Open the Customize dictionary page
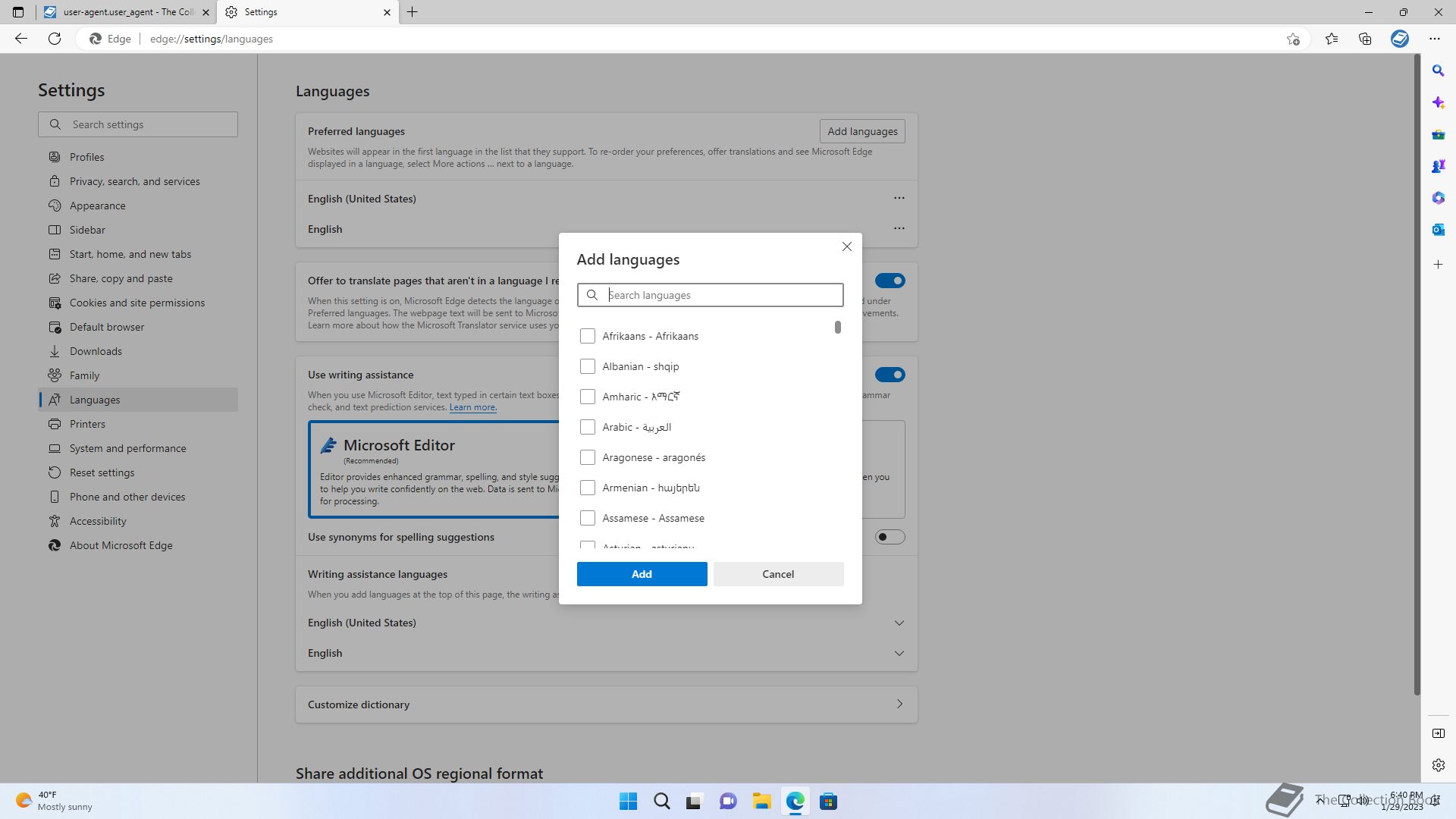1456x819 pixels. (x=607, y=704)
